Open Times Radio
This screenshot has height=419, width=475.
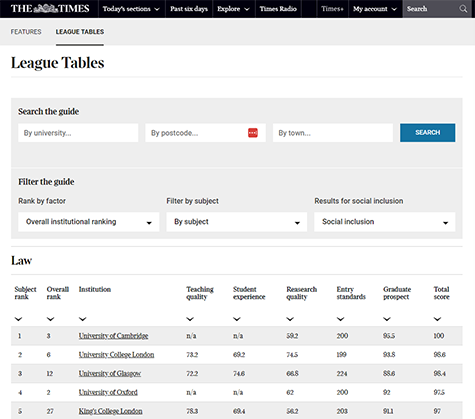pos(278,9)
